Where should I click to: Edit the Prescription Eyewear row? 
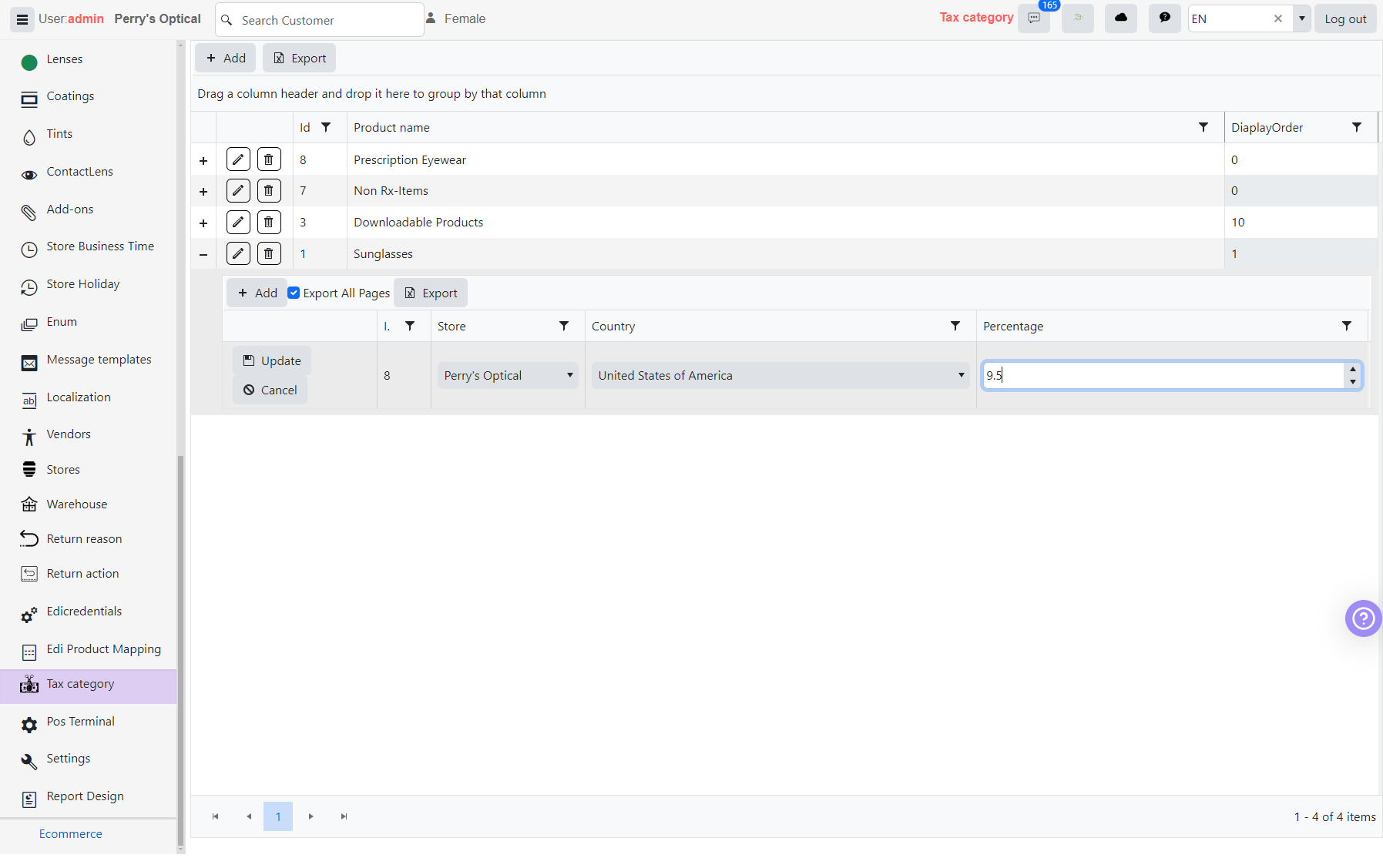238,159
